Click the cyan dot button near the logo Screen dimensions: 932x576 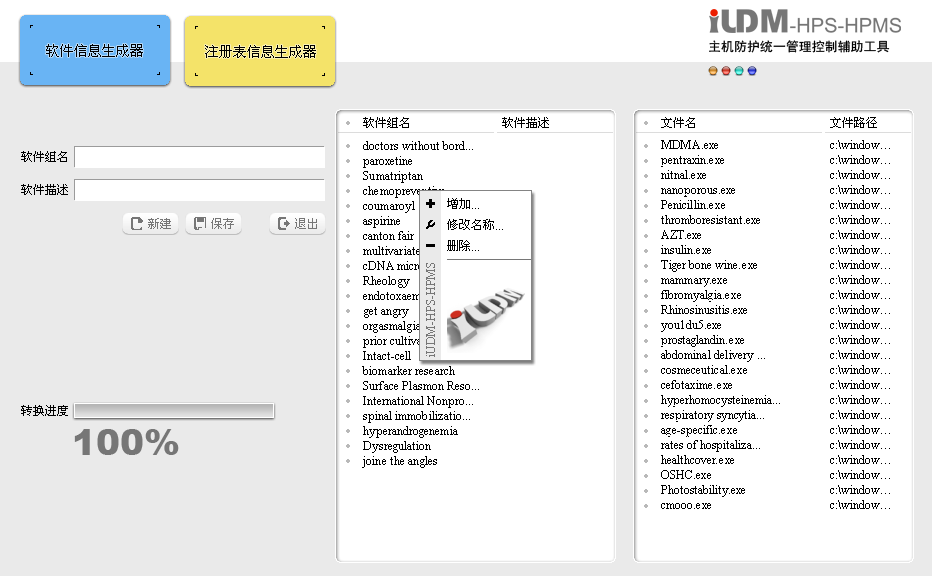point(739,71)
